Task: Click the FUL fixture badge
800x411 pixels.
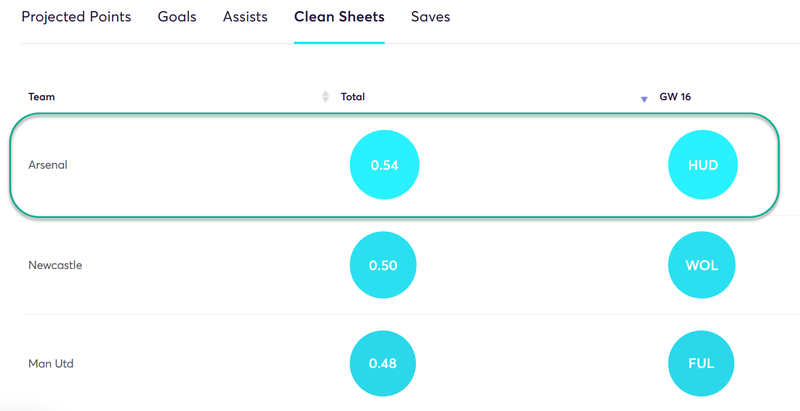Action: 701,364
